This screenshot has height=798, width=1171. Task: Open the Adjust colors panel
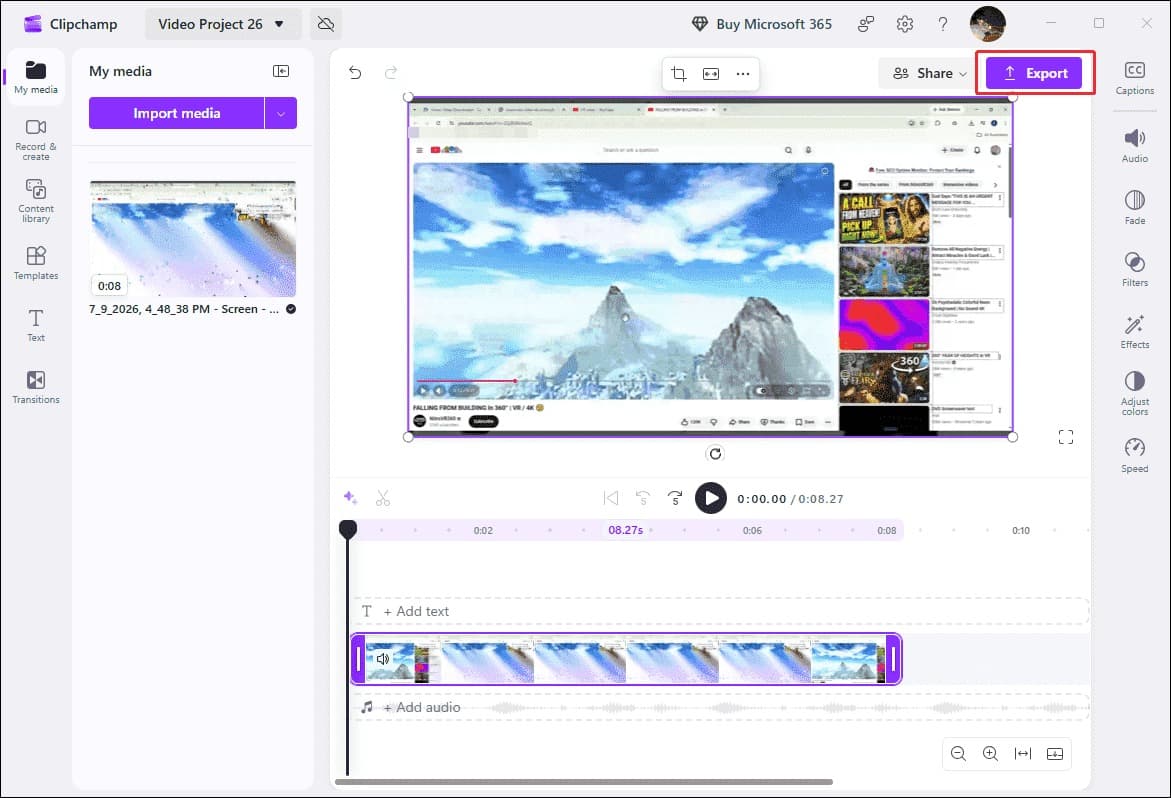[x=1134, y=393]
